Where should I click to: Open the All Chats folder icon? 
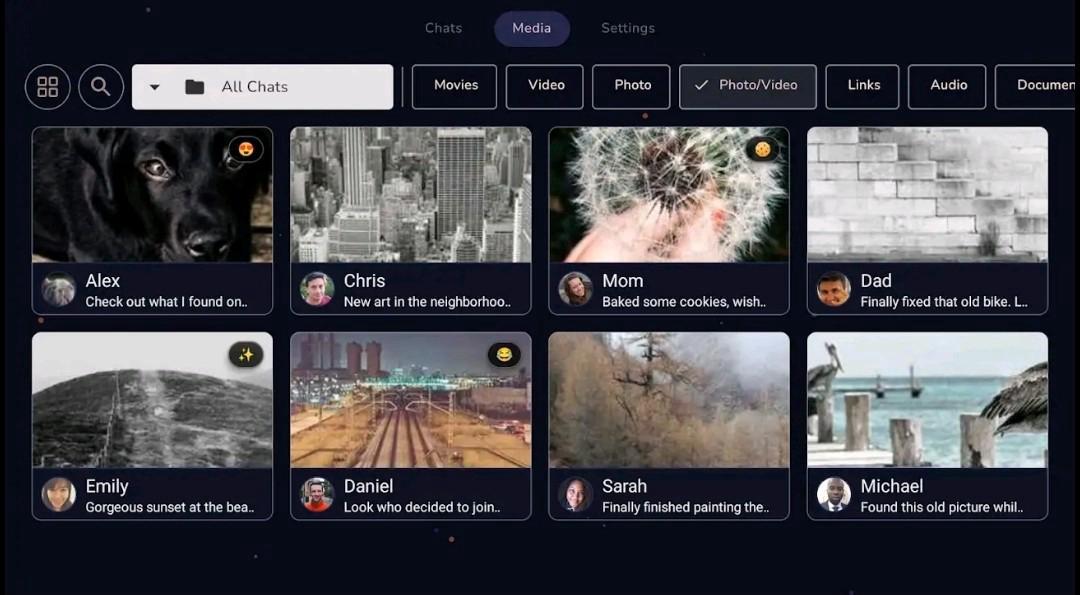click(x=193, y=87)
